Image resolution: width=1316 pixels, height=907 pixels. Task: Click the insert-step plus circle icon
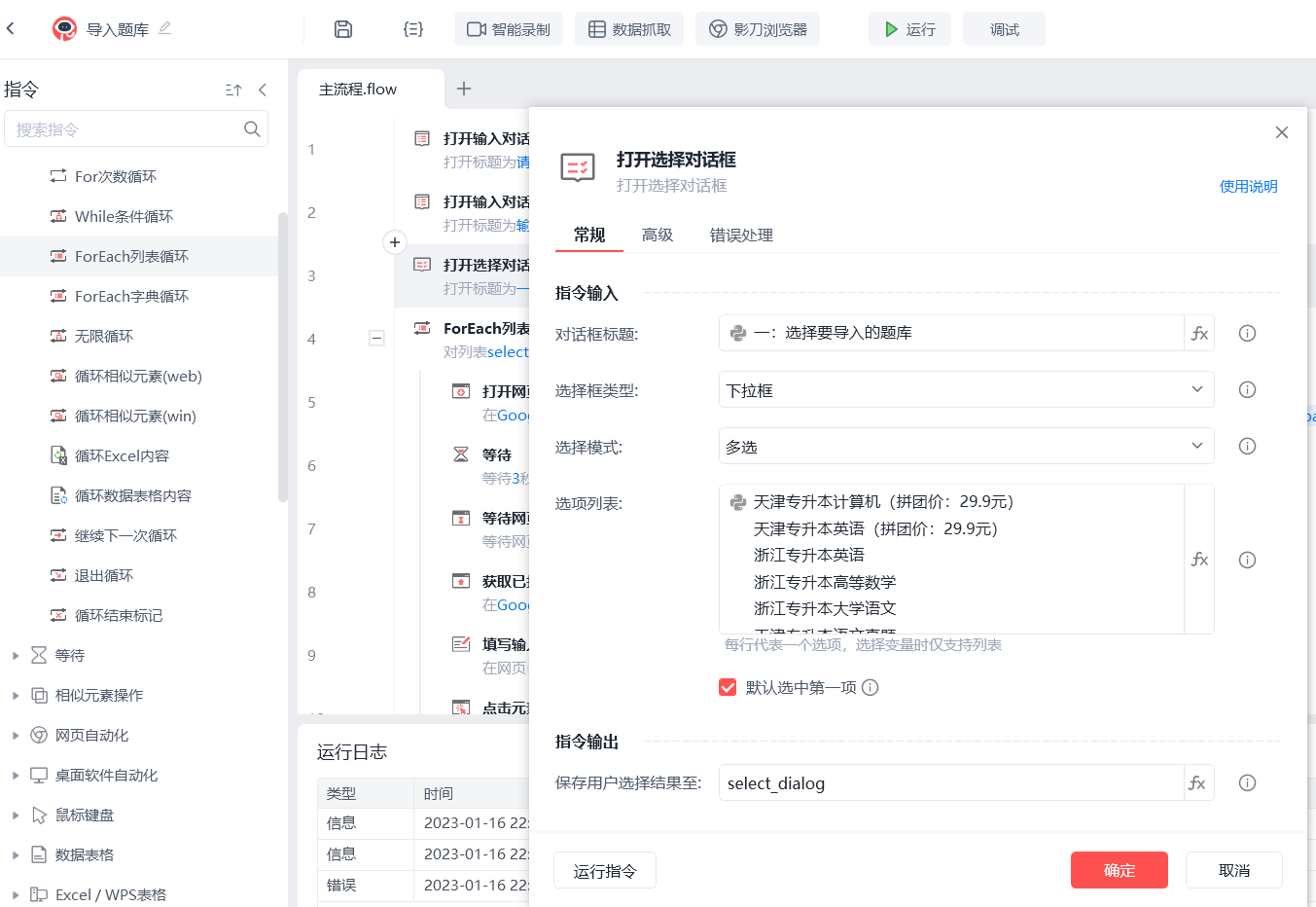pos(394,241)
